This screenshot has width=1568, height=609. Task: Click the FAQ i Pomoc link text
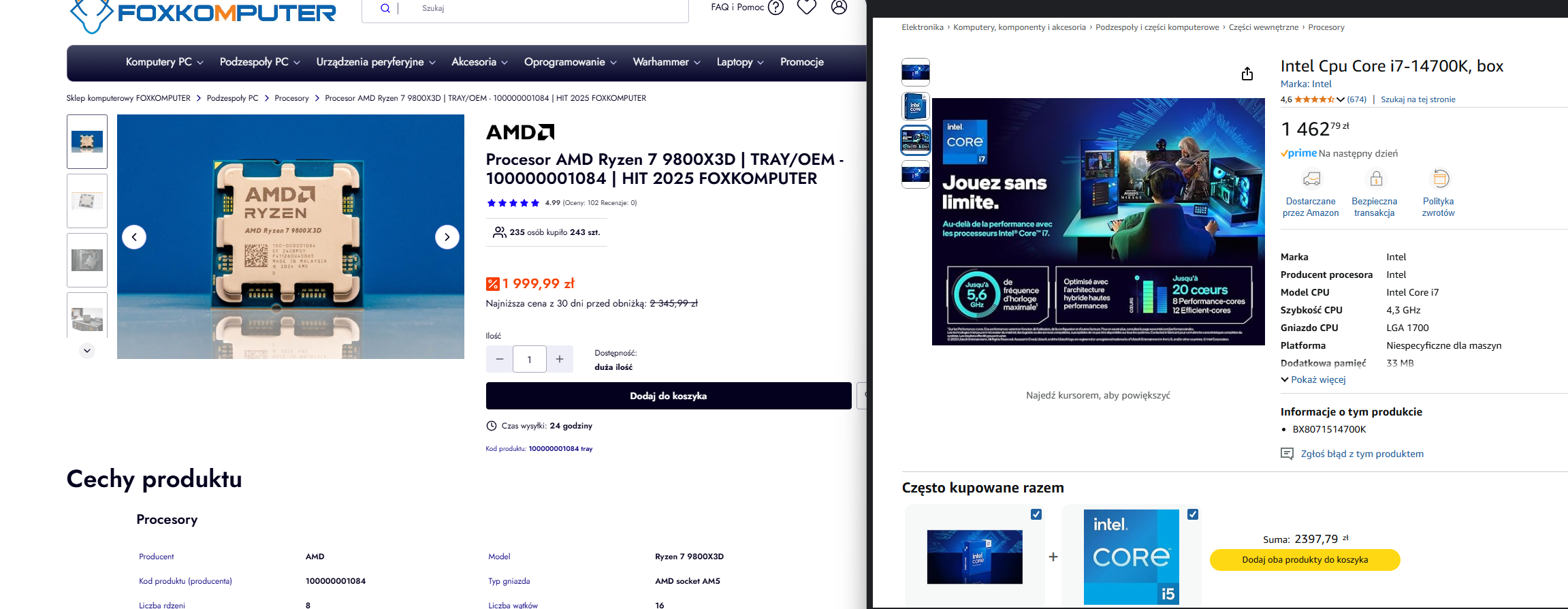coord(737,7)
